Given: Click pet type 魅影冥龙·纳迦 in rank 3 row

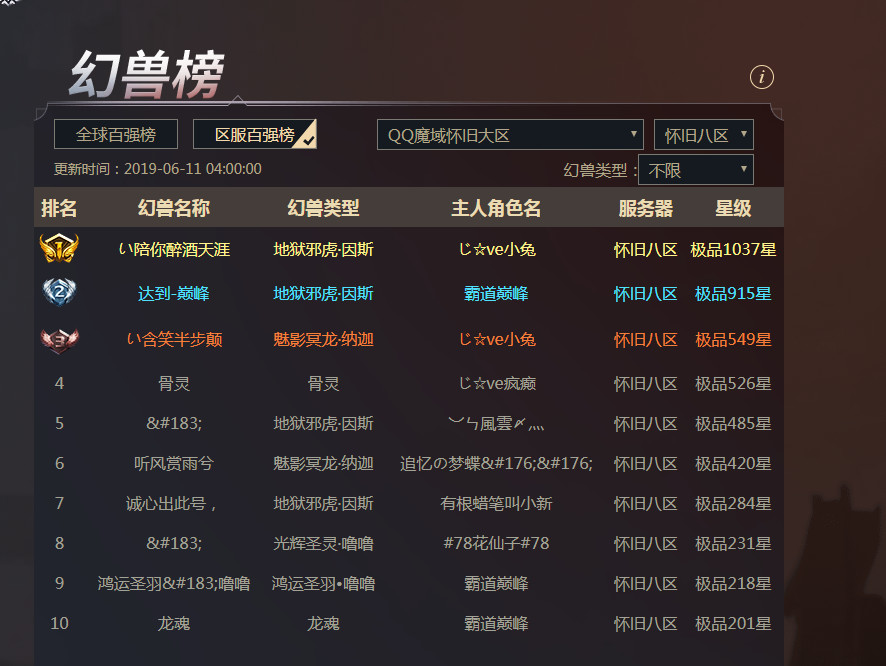Looking at the screenshot, I should [x=323, y=339].
